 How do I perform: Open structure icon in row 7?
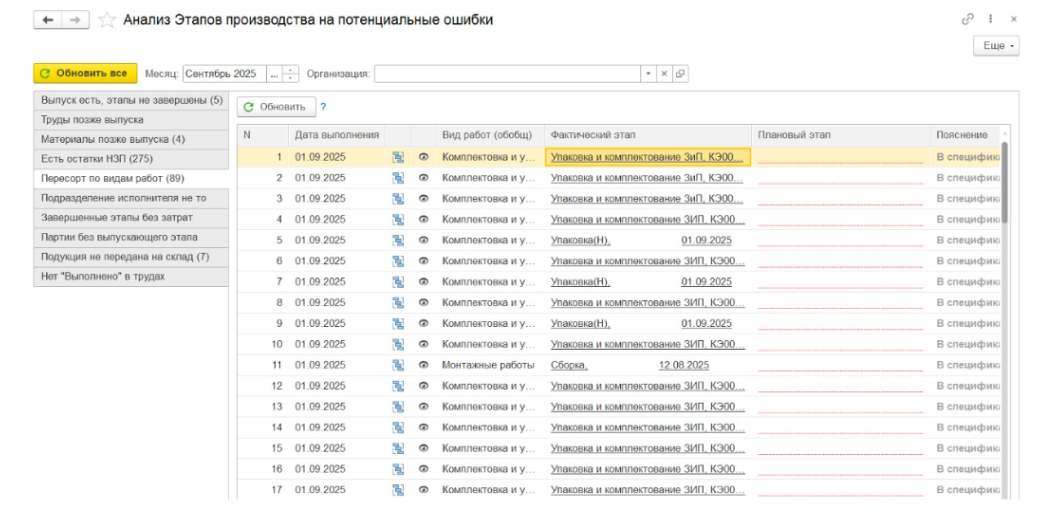pyautogui.click(x=399, y=282)
